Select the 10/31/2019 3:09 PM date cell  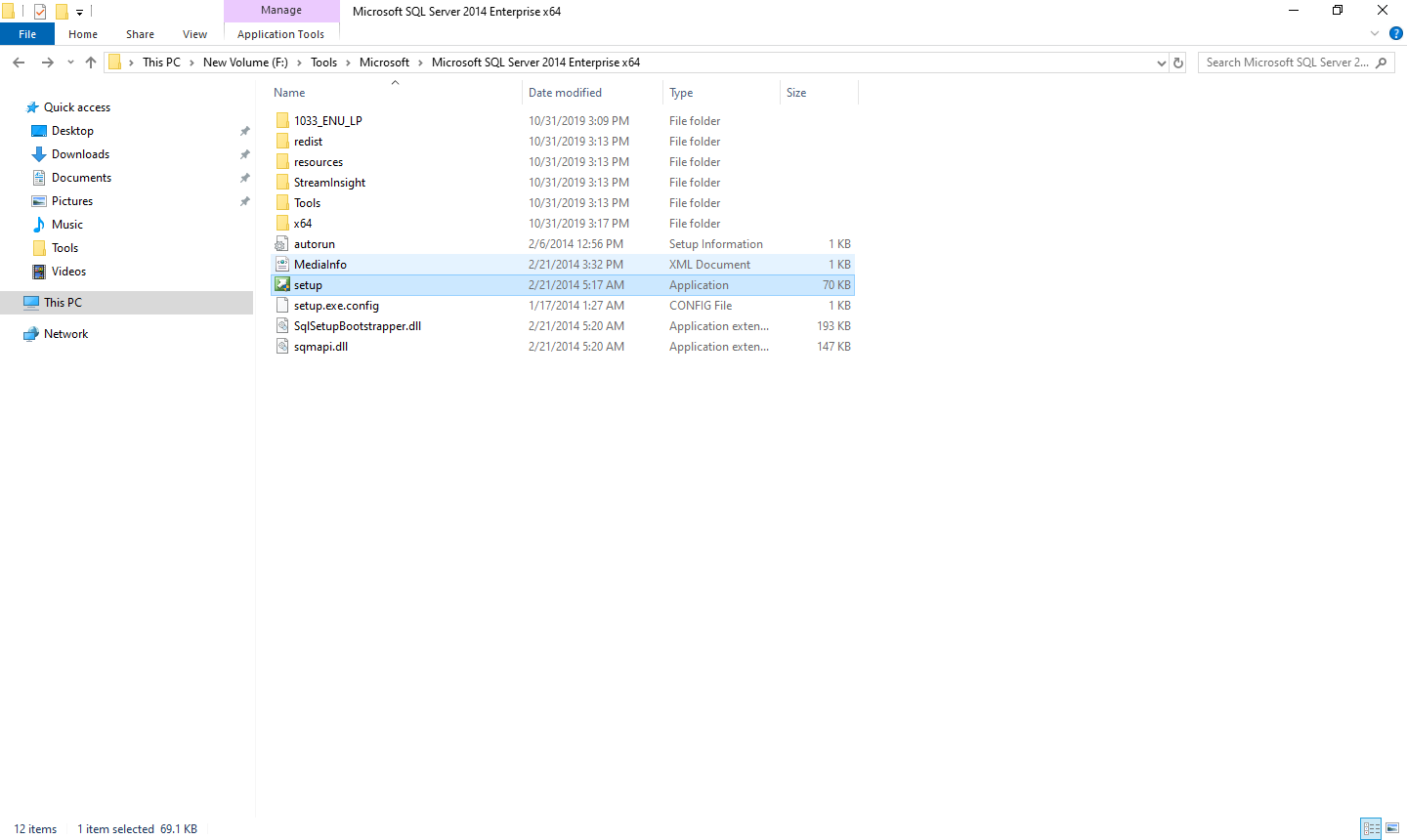pos(578,121)
